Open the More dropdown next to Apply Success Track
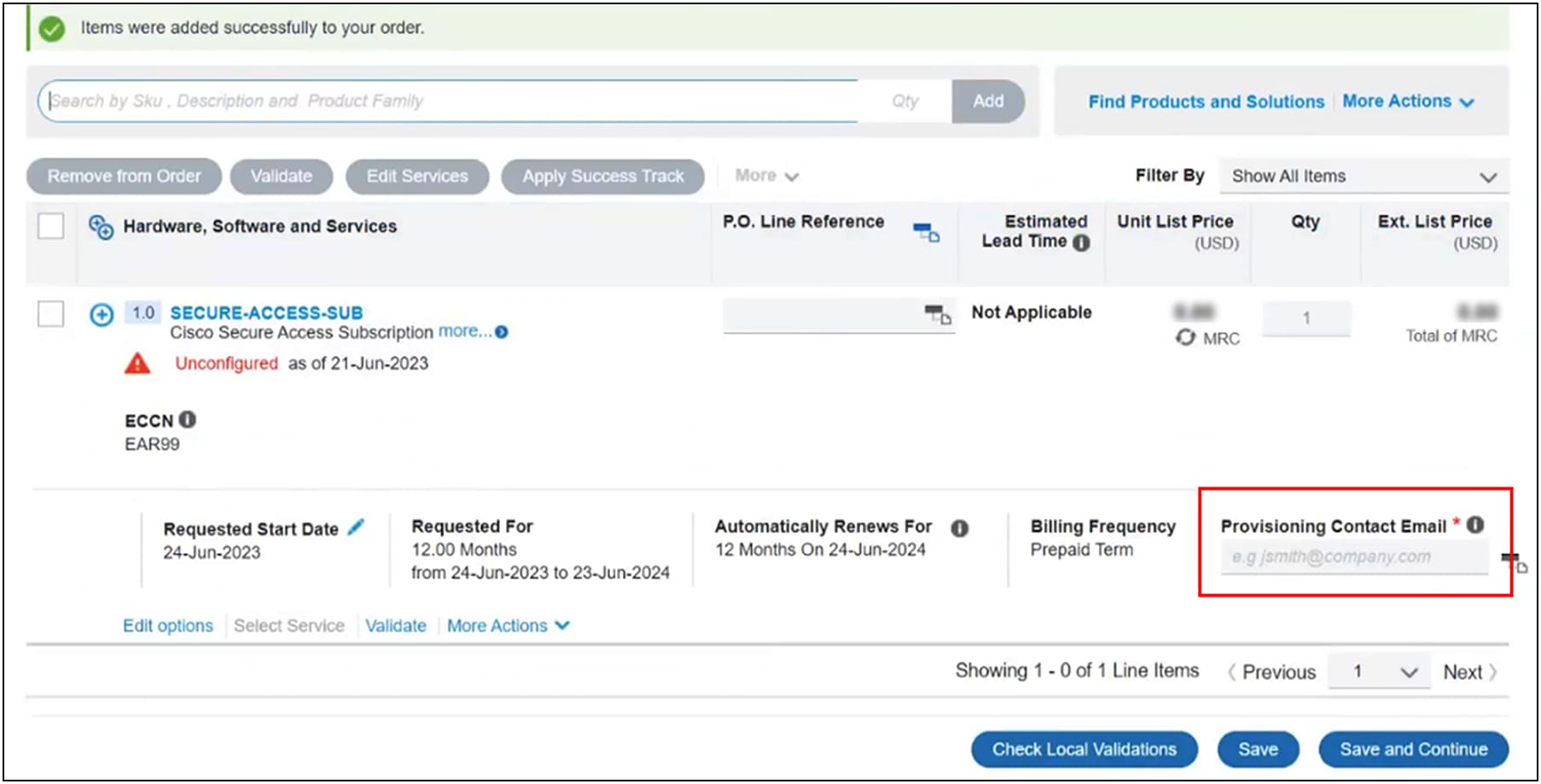Image resolution: width=1541 pixels, height=784 pixels. (766, 176)
